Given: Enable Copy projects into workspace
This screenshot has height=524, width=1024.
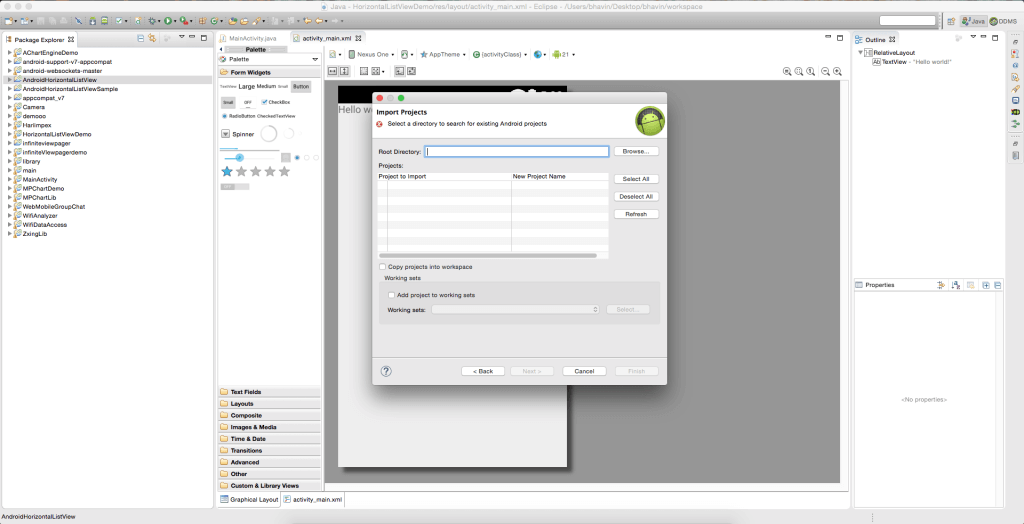Looking at the screenshot, I should pos(383,267).
